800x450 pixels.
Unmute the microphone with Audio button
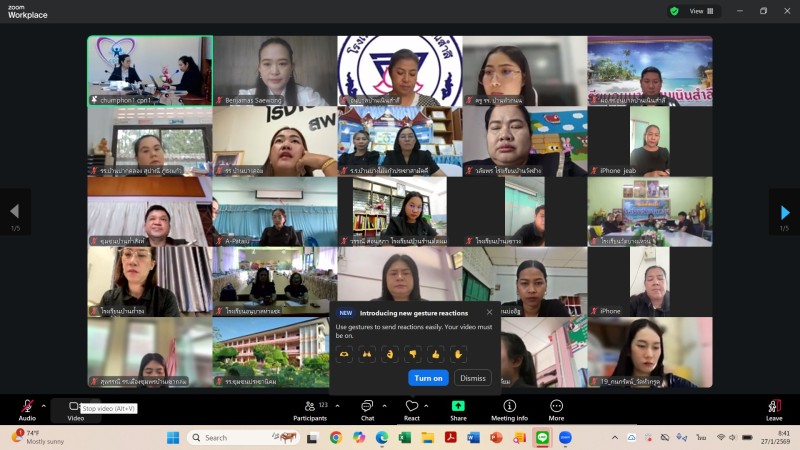[27, 408]
